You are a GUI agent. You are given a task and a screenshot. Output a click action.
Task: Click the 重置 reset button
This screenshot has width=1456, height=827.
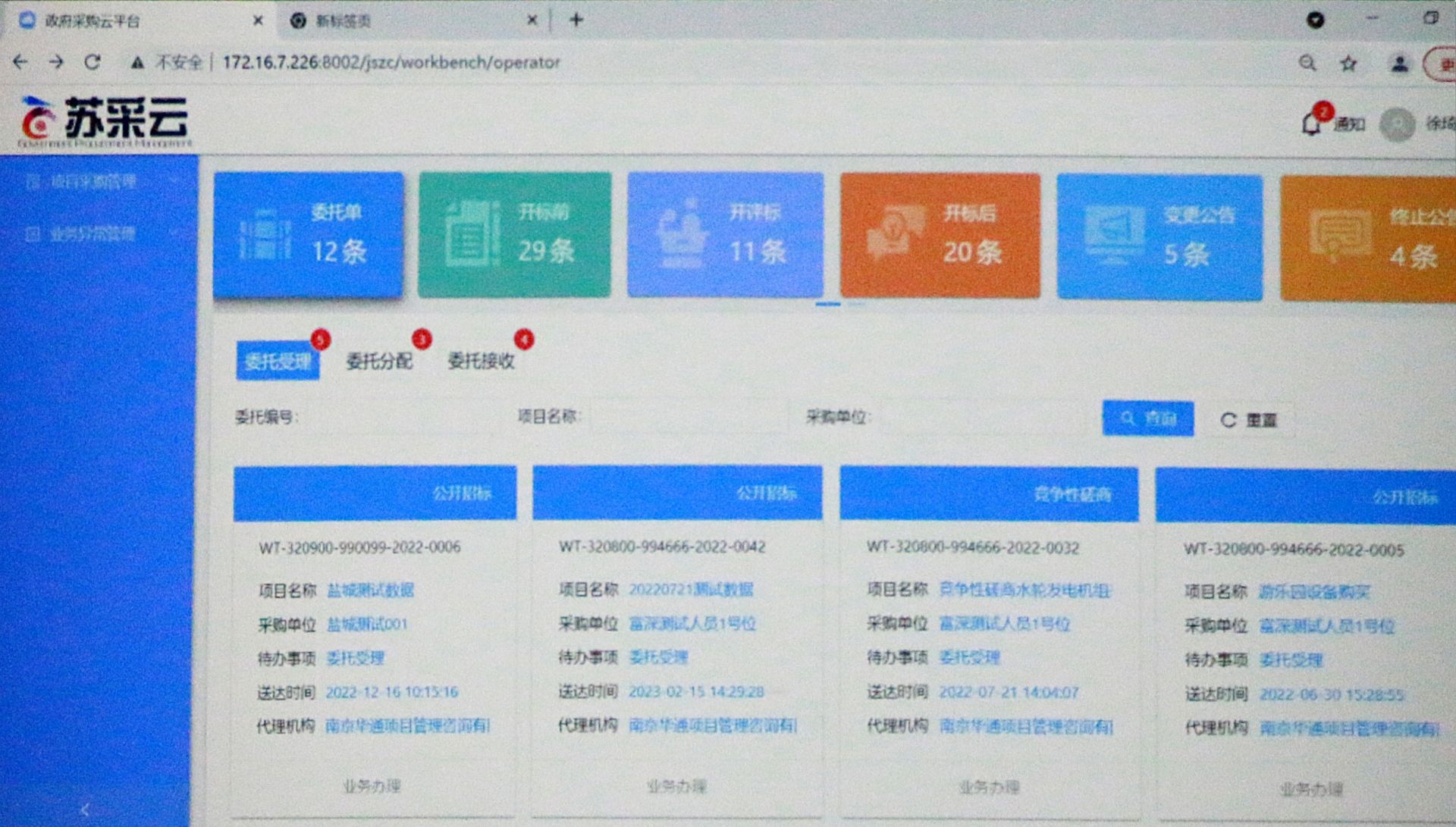(x=1248, y=420)
